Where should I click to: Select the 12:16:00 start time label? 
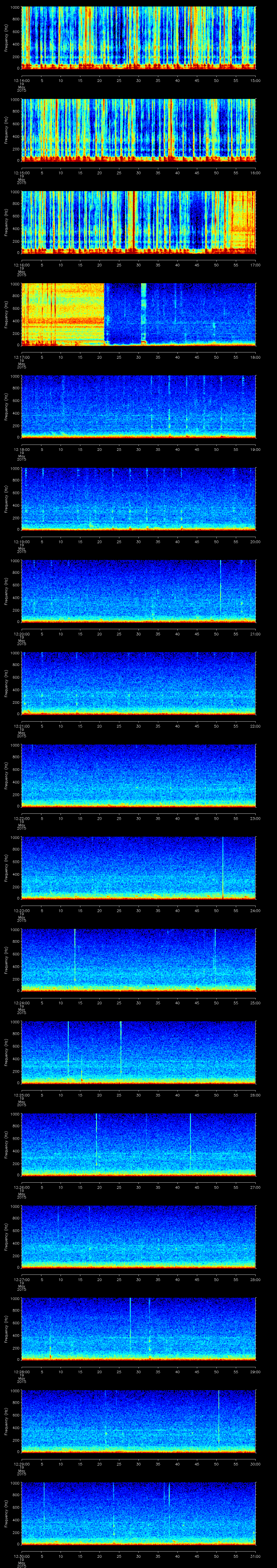[x=22, y=265]
